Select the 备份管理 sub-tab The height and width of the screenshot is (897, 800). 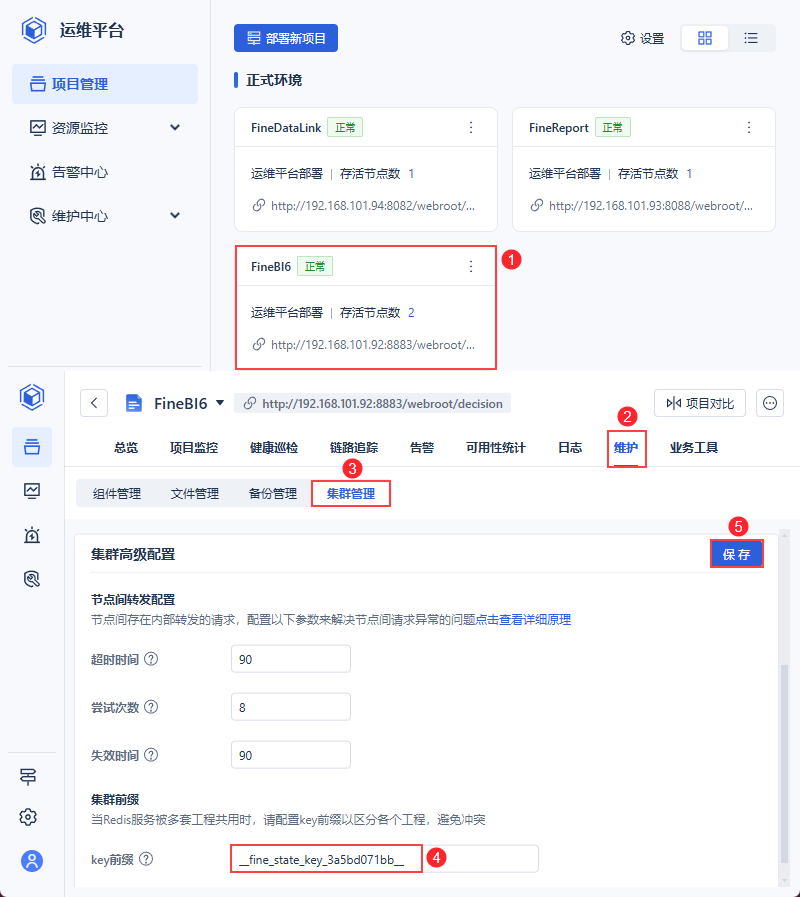click(273, 494)
